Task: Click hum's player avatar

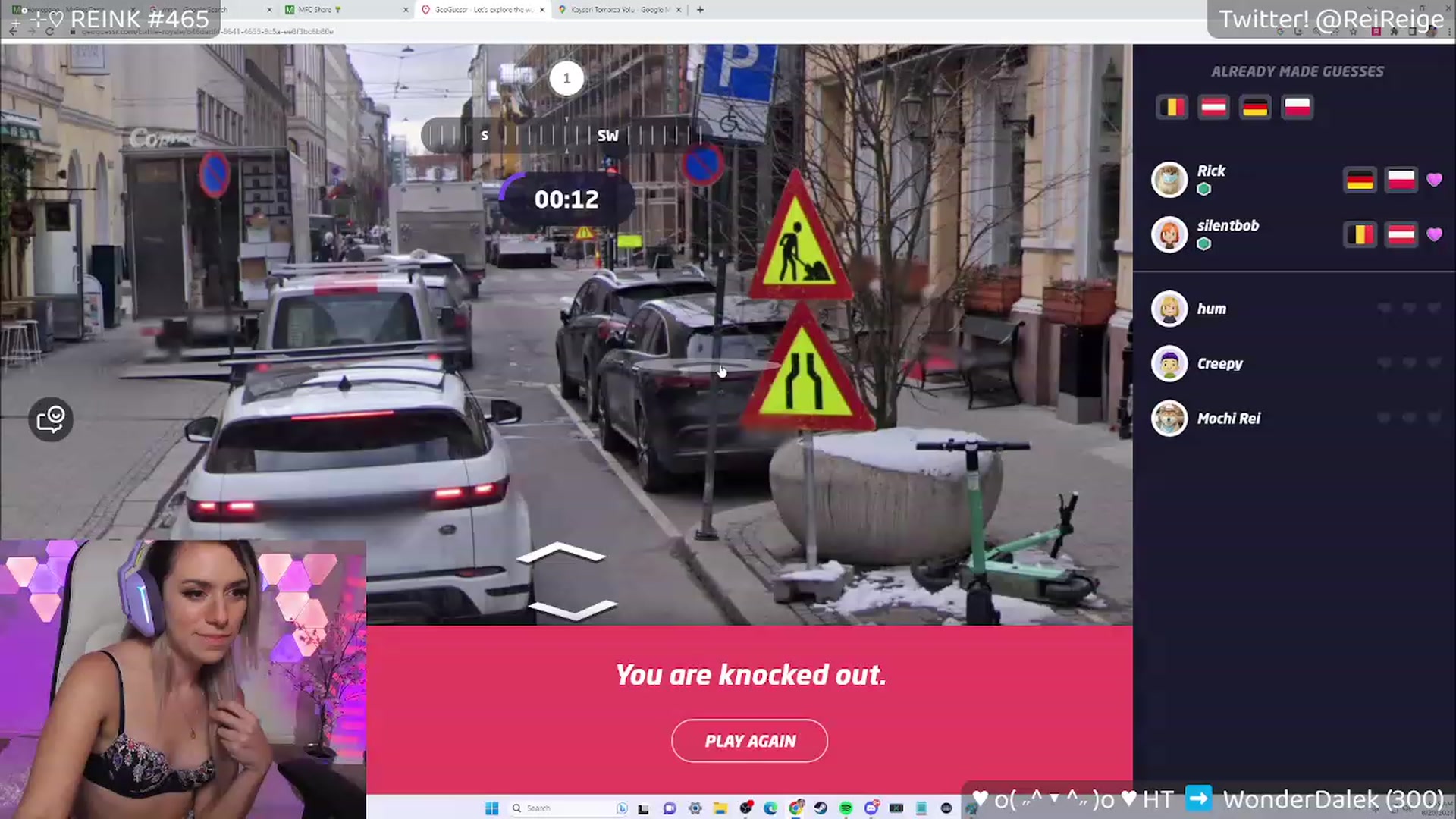Action: (x=1169, y=309)
